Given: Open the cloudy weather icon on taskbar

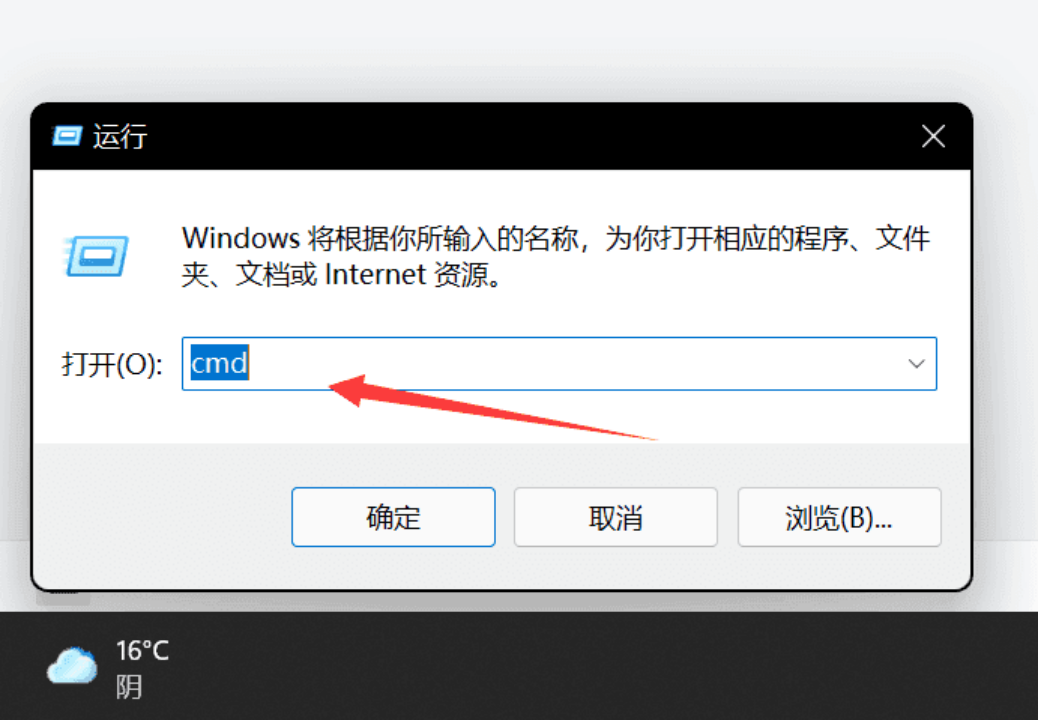Looking at the screenshot, I should click(x=72, y=666).
